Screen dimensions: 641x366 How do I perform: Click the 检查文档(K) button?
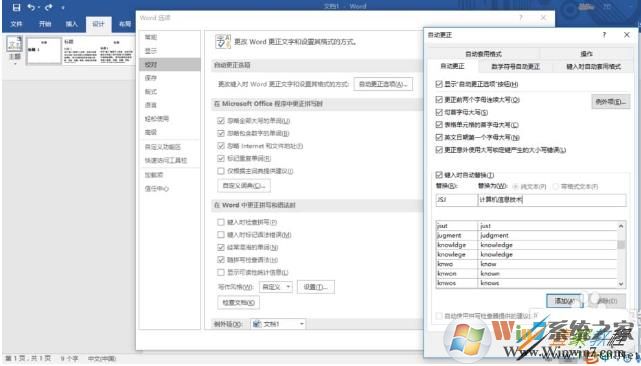click(238, 303)
